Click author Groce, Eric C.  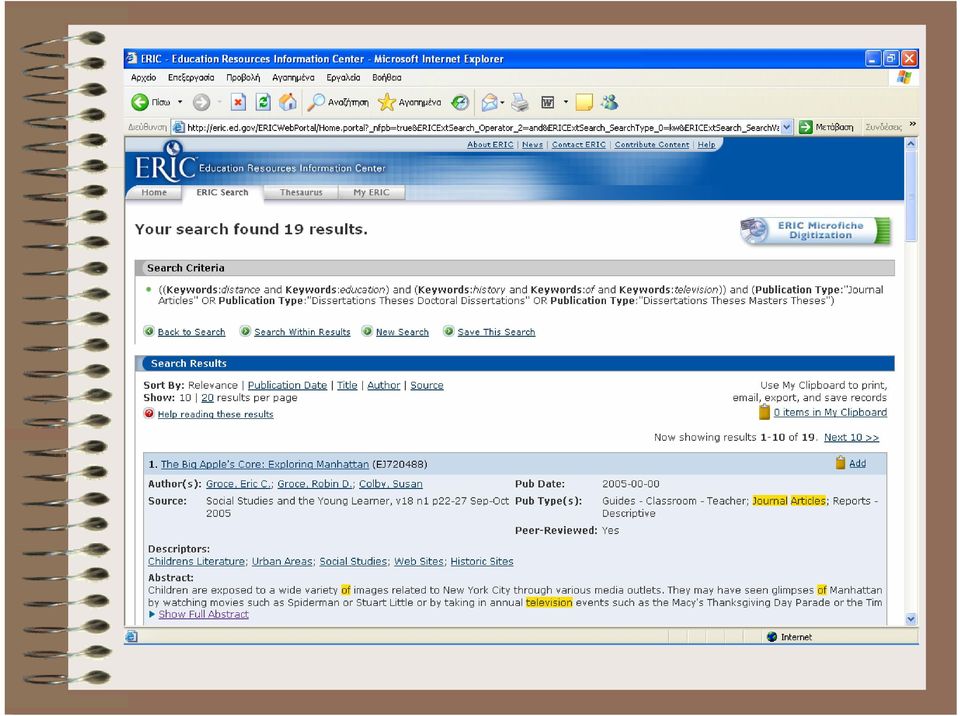tap(239, 484)
